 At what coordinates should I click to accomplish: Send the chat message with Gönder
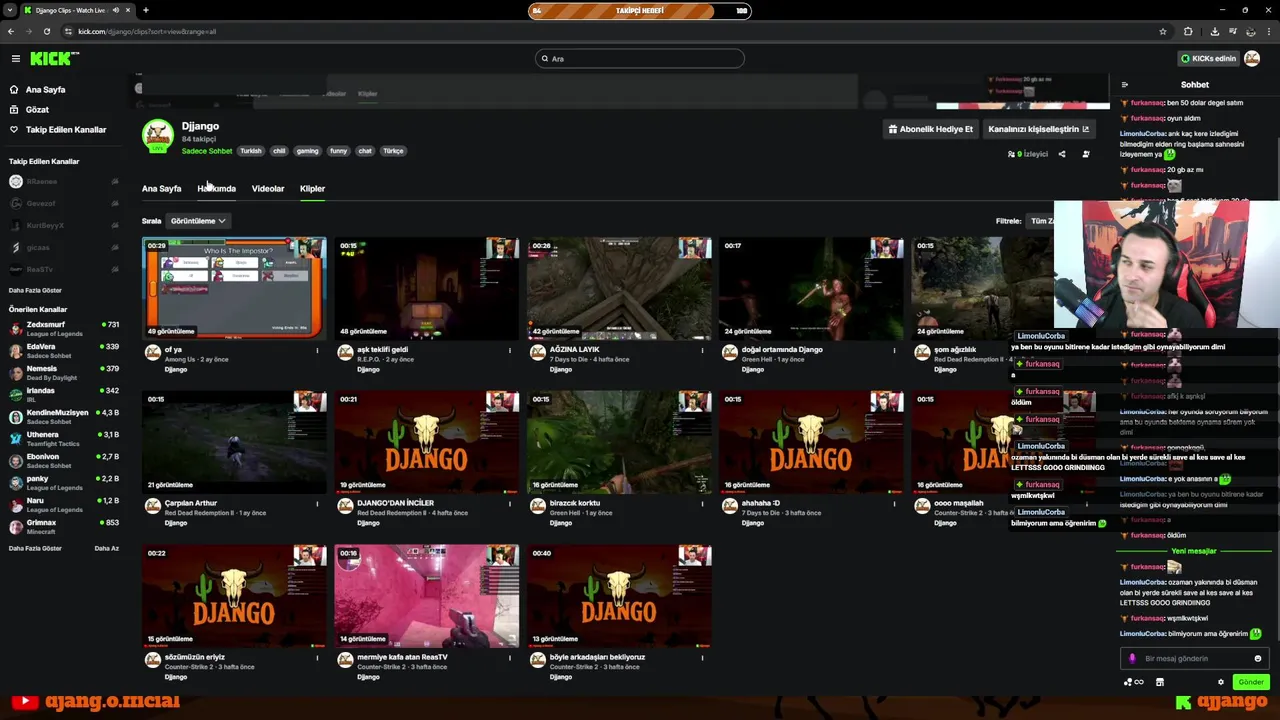coord(1251,682)
